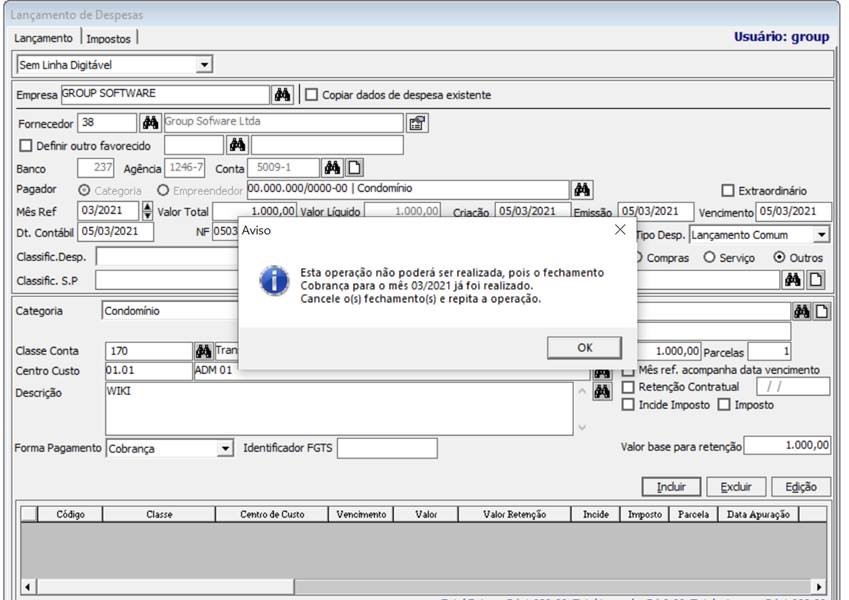Click the Incluir button
849x600 pixels.
671,487
